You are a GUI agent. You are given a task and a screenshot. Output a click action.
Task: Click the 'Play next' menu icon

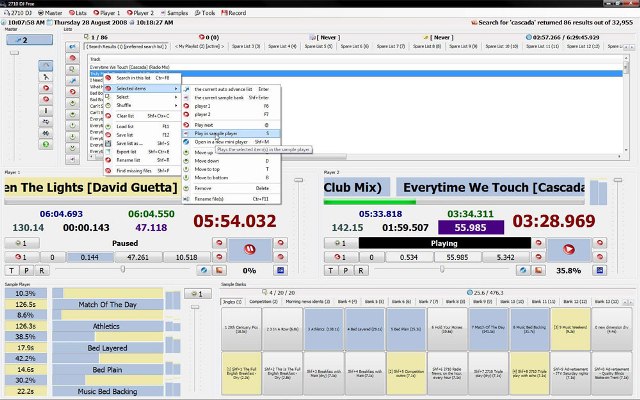pos(186,124)
